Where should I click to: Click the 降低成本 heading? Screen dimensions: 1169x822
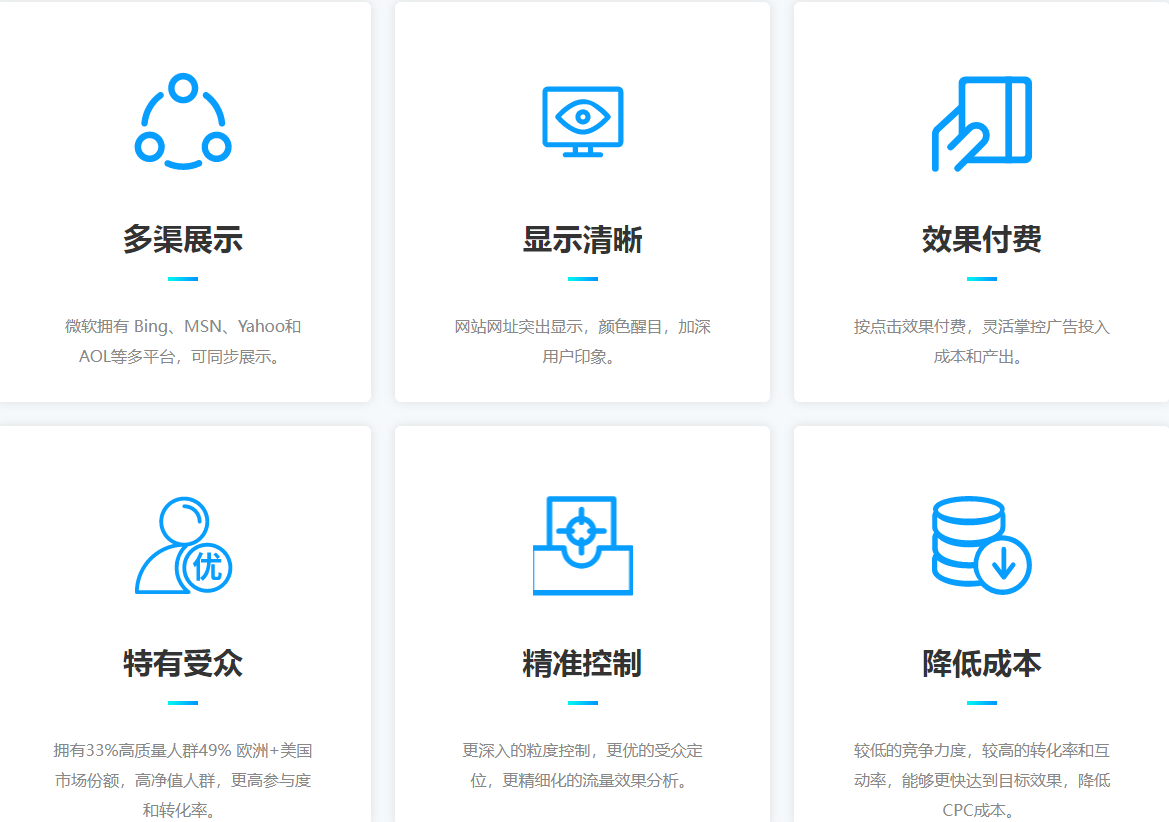tap(981, 663)
